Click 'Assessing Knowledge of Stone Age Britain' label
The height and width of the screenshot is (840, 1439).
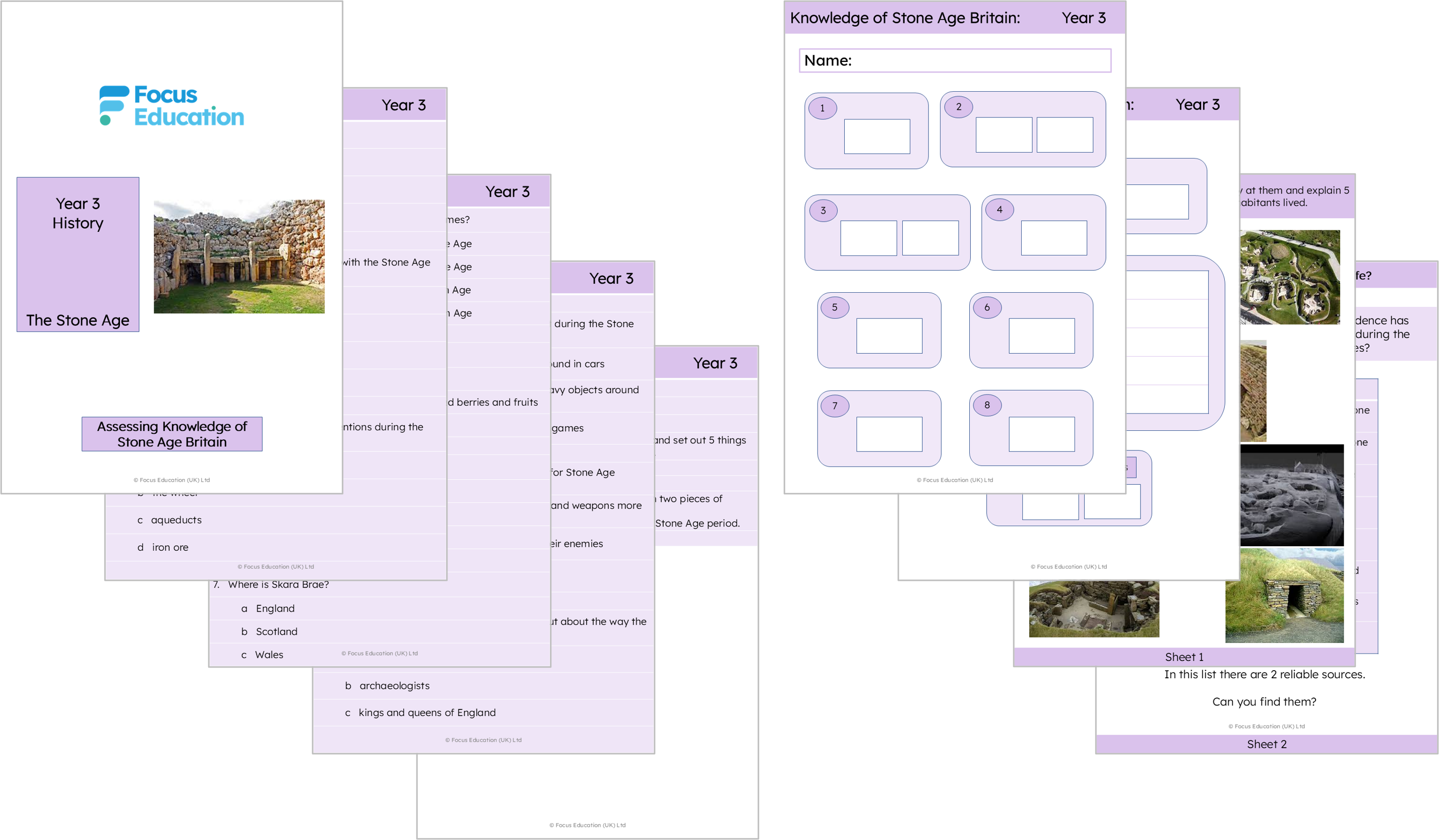pyautogui.click(x=172, y=434)
